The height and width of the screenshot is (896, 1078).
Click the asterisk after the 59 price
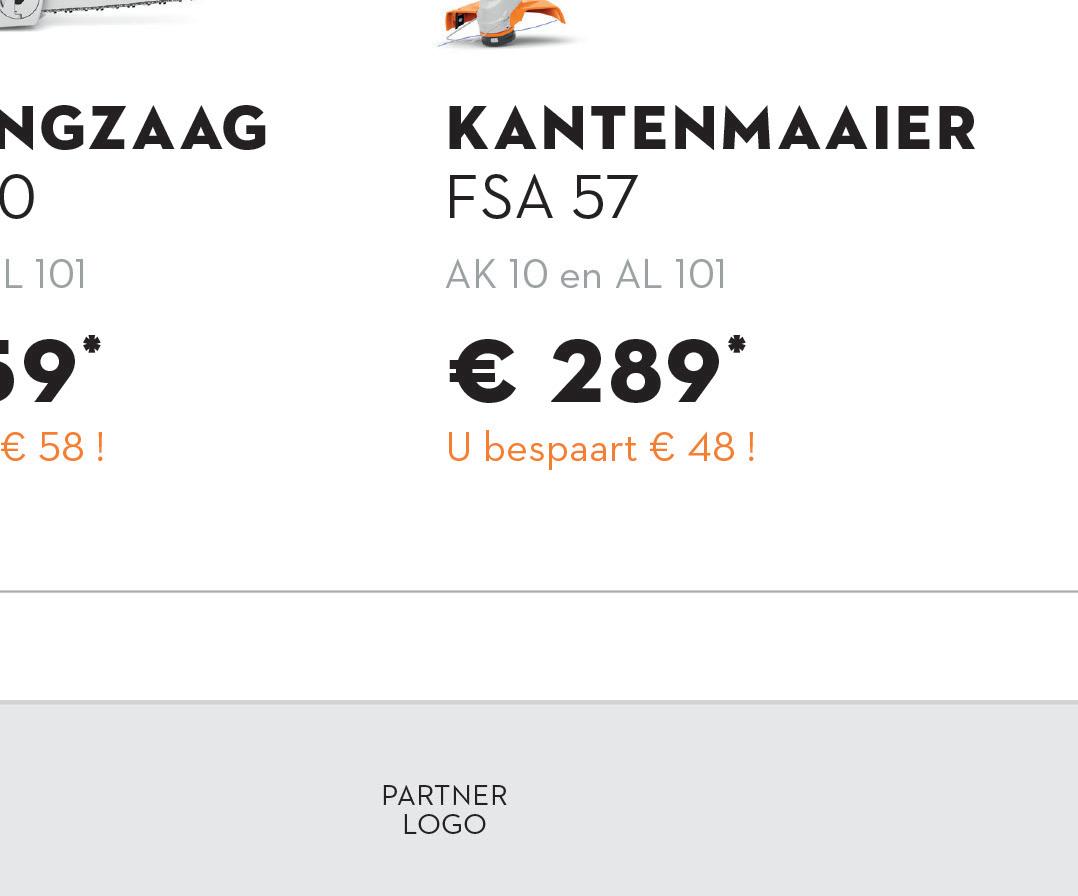[x=92, y=345]
